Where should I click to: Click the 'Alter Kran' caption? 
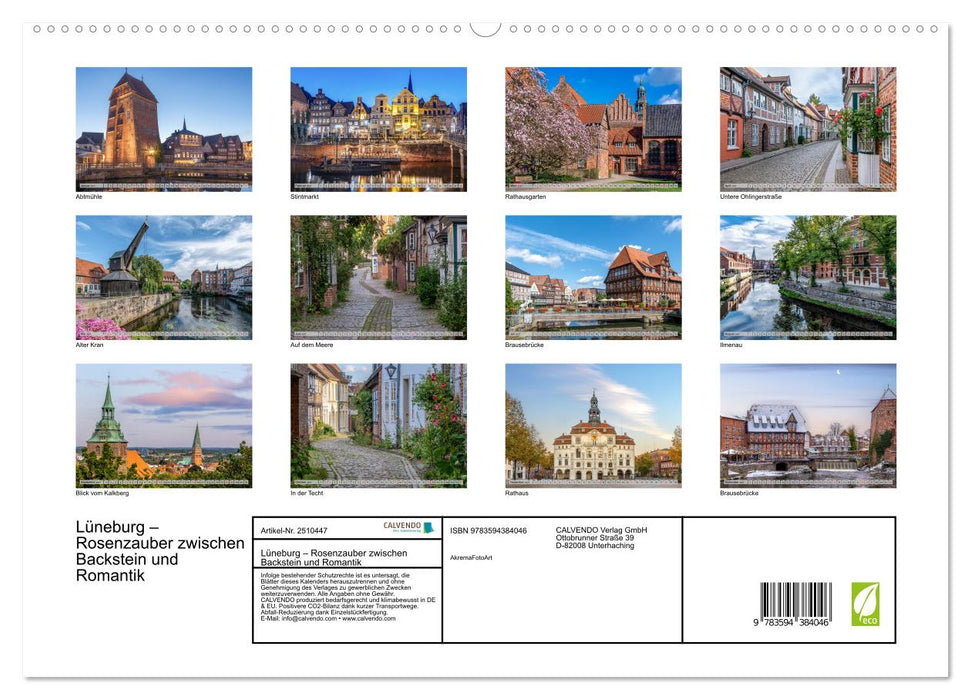[x=89, y=344]
